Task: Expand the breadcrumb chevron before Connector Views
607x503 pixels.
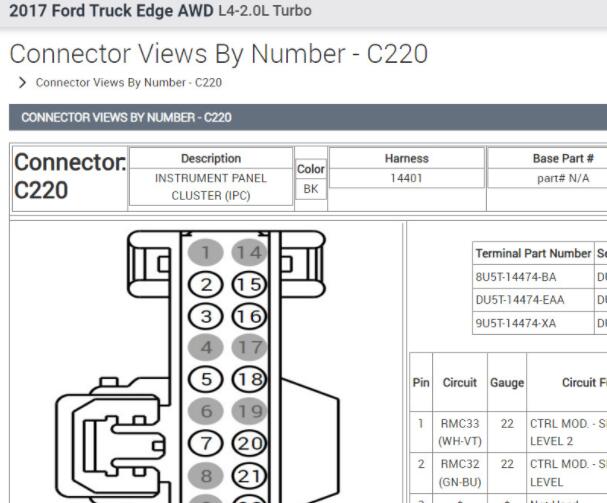Action: click(x=22, y=82)
